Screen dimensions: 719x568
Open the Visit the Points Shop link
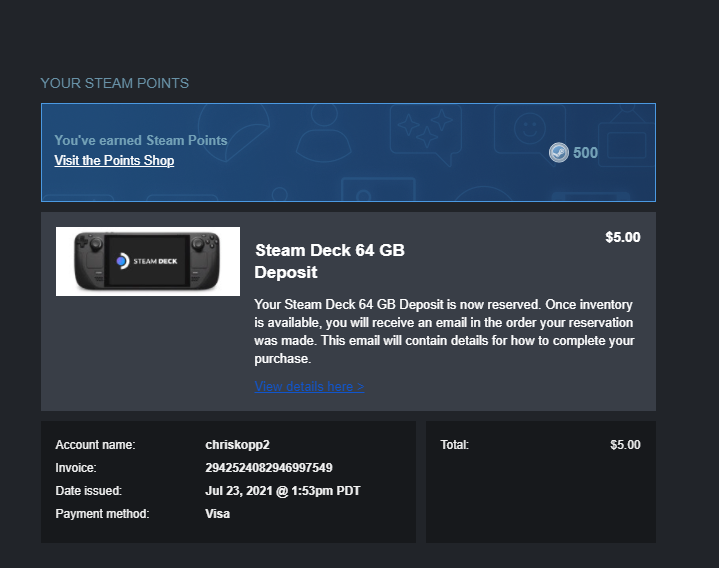[x=114, y=161]
